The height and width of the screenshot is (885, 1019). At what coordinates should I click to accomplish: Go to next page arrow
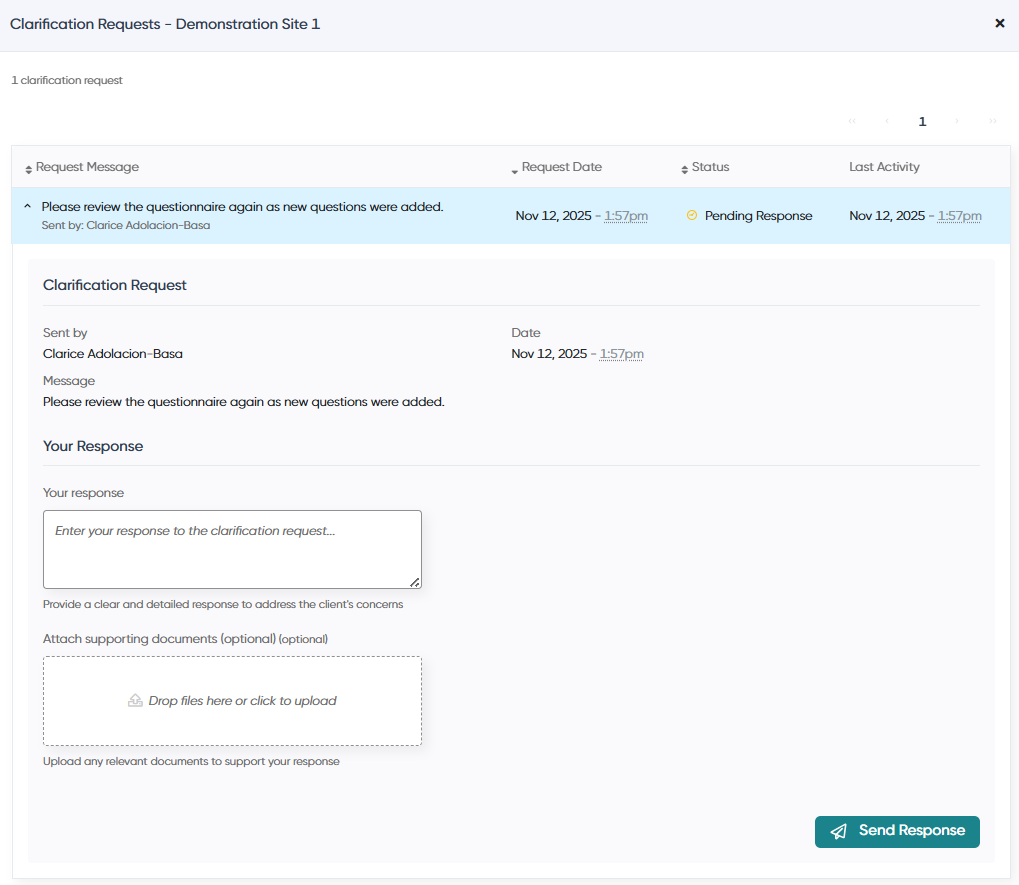click(957, 121)
